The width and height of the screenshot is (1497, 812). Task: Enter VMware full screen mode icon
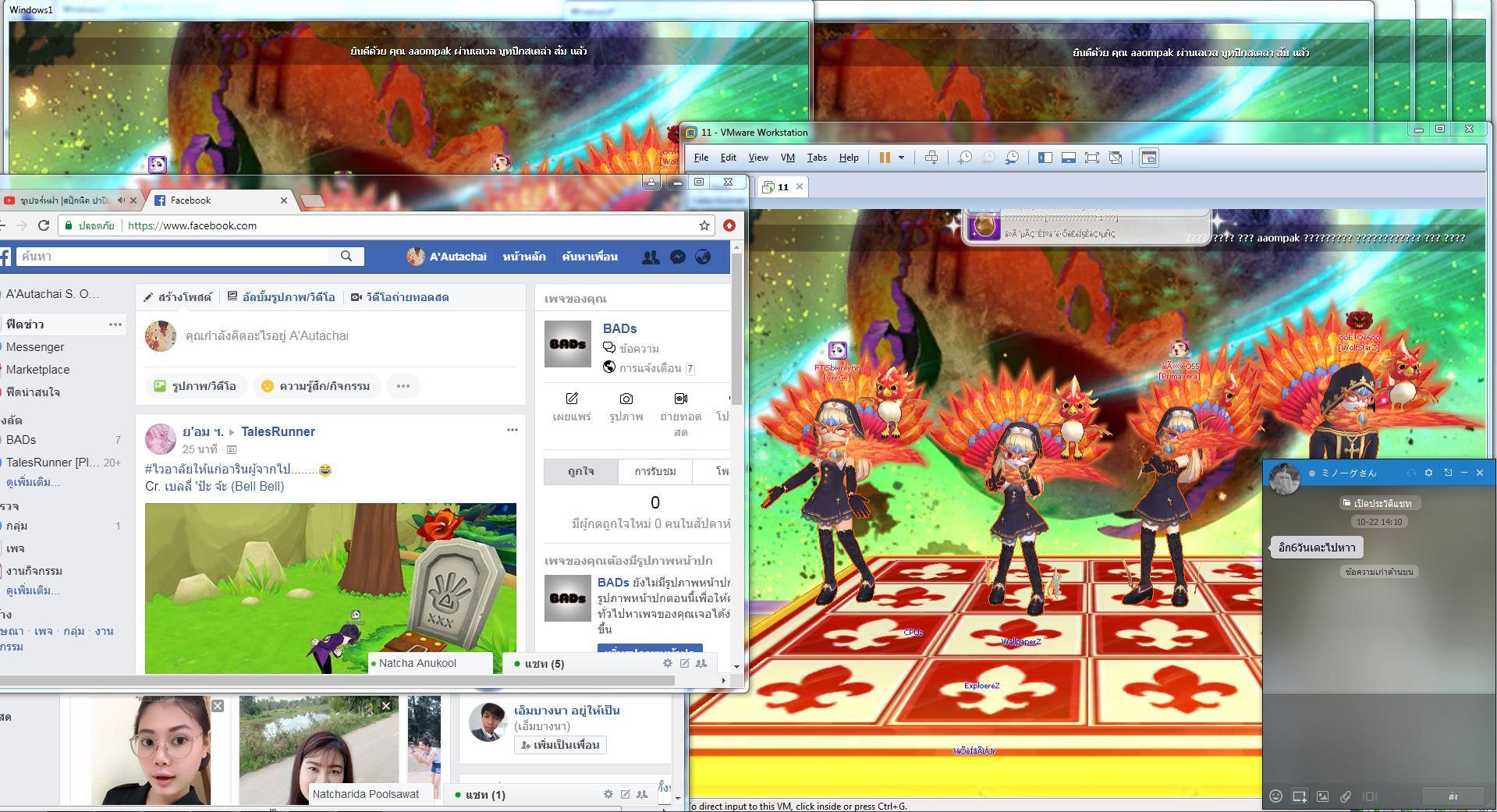pyautogui.click(x=1092, y=158)
